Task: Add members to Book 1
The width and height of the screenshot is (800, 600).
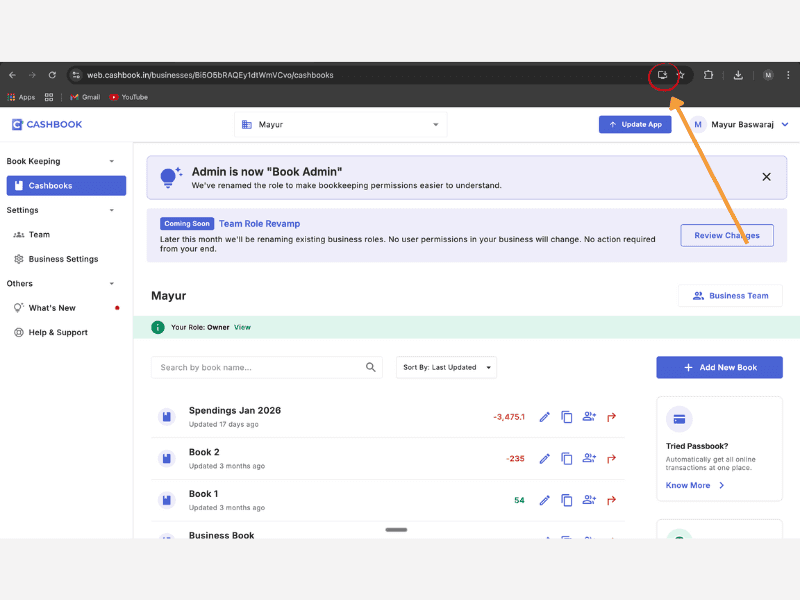Action: [589, 500]
